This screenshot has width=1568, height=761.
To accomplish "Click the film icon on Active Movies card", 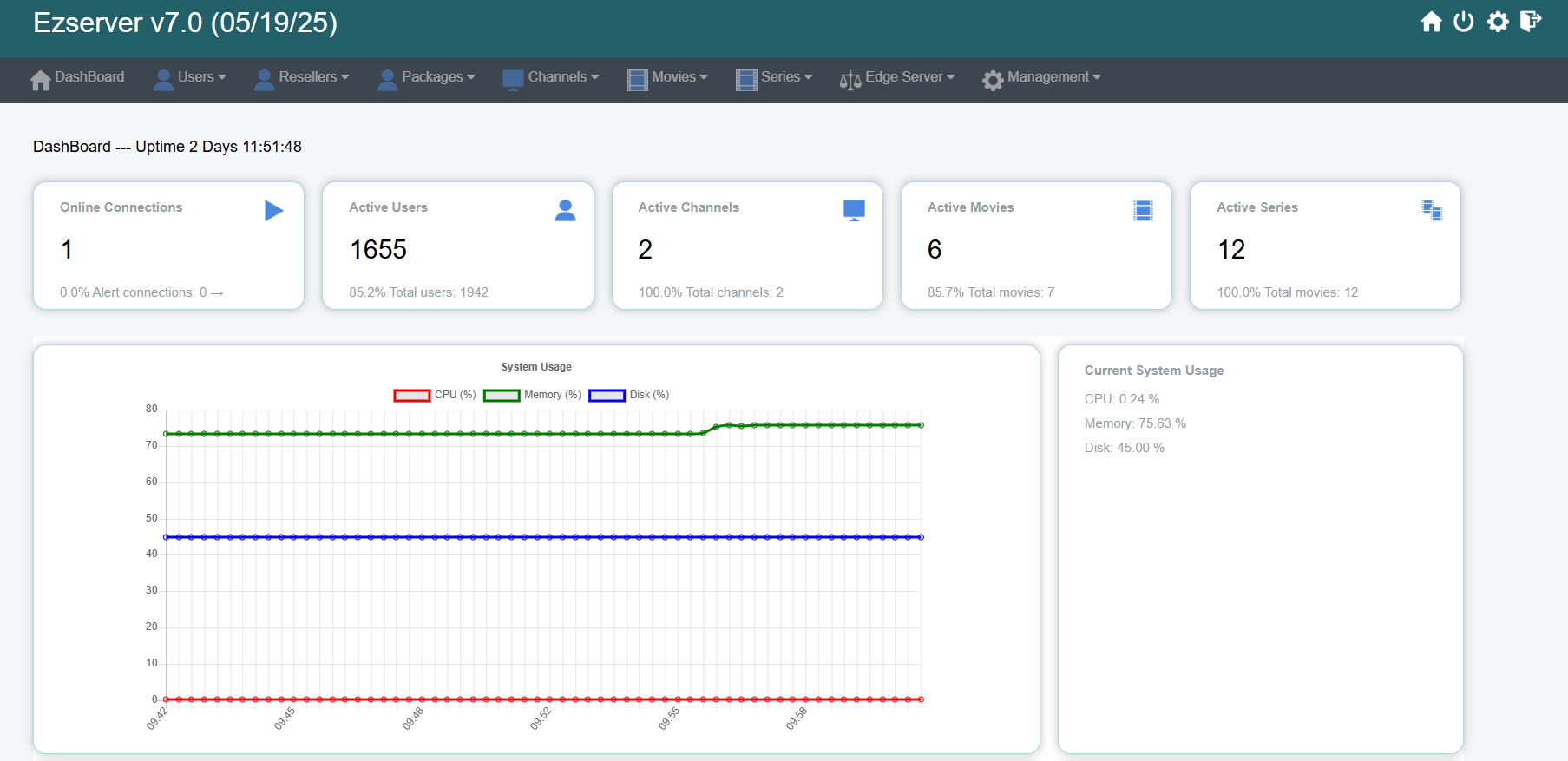I will tap(1143, 210).
